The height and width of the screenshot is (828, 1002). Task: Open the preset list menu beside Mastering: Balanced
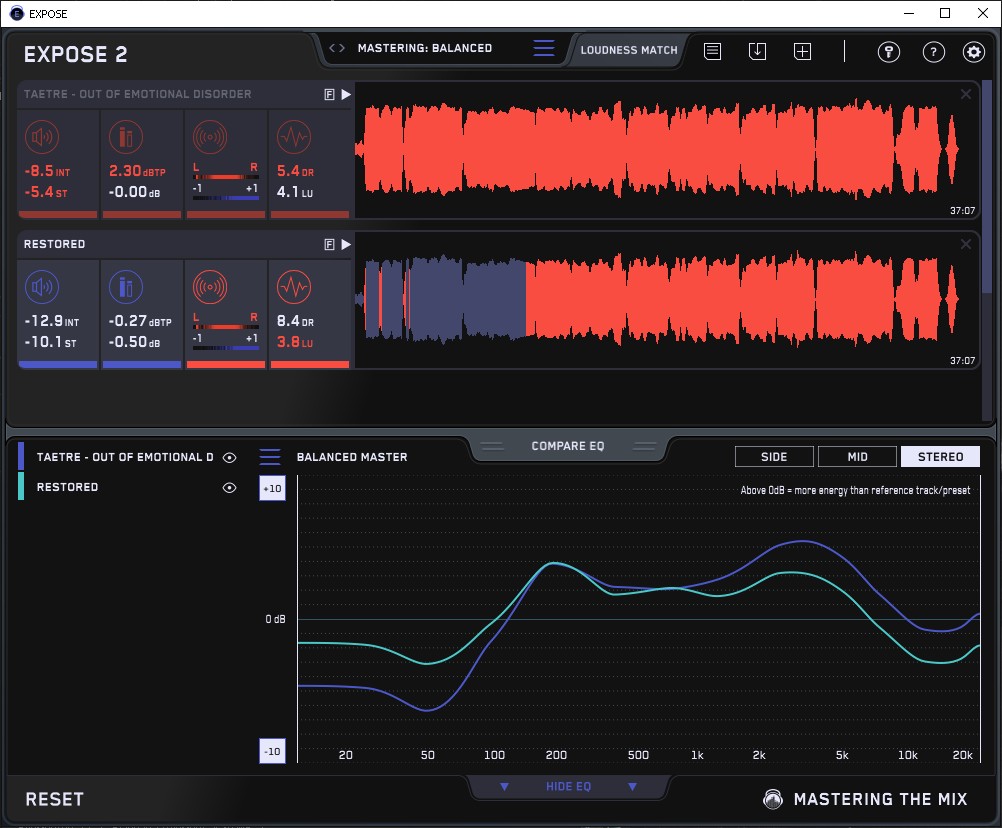click(544, 48)
